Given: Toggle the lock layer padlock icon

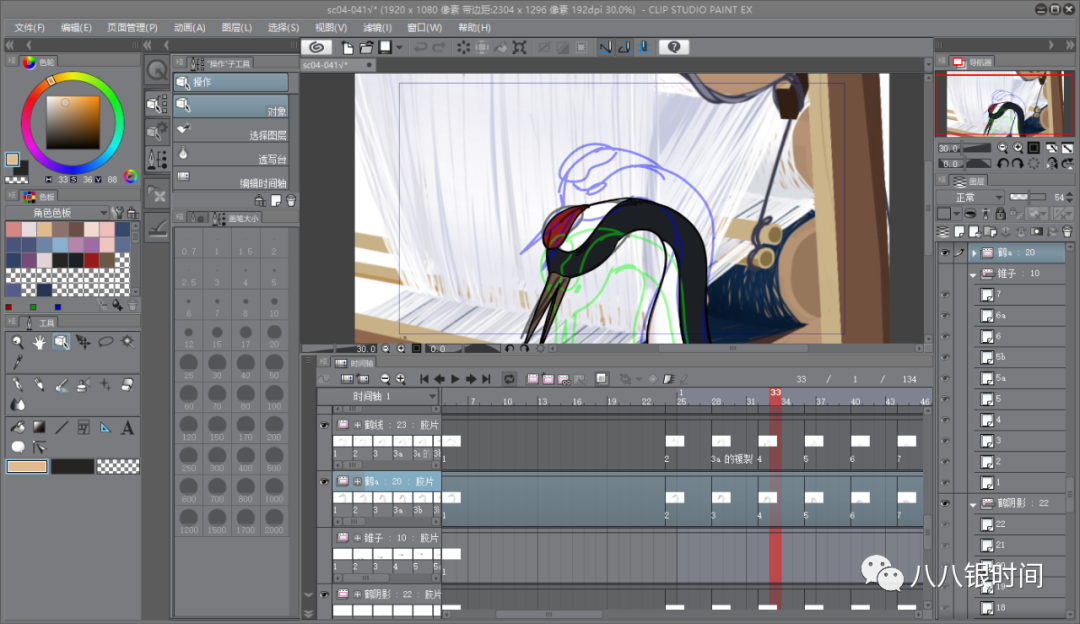Looking at the screenshot, I should pos(1000,214).
